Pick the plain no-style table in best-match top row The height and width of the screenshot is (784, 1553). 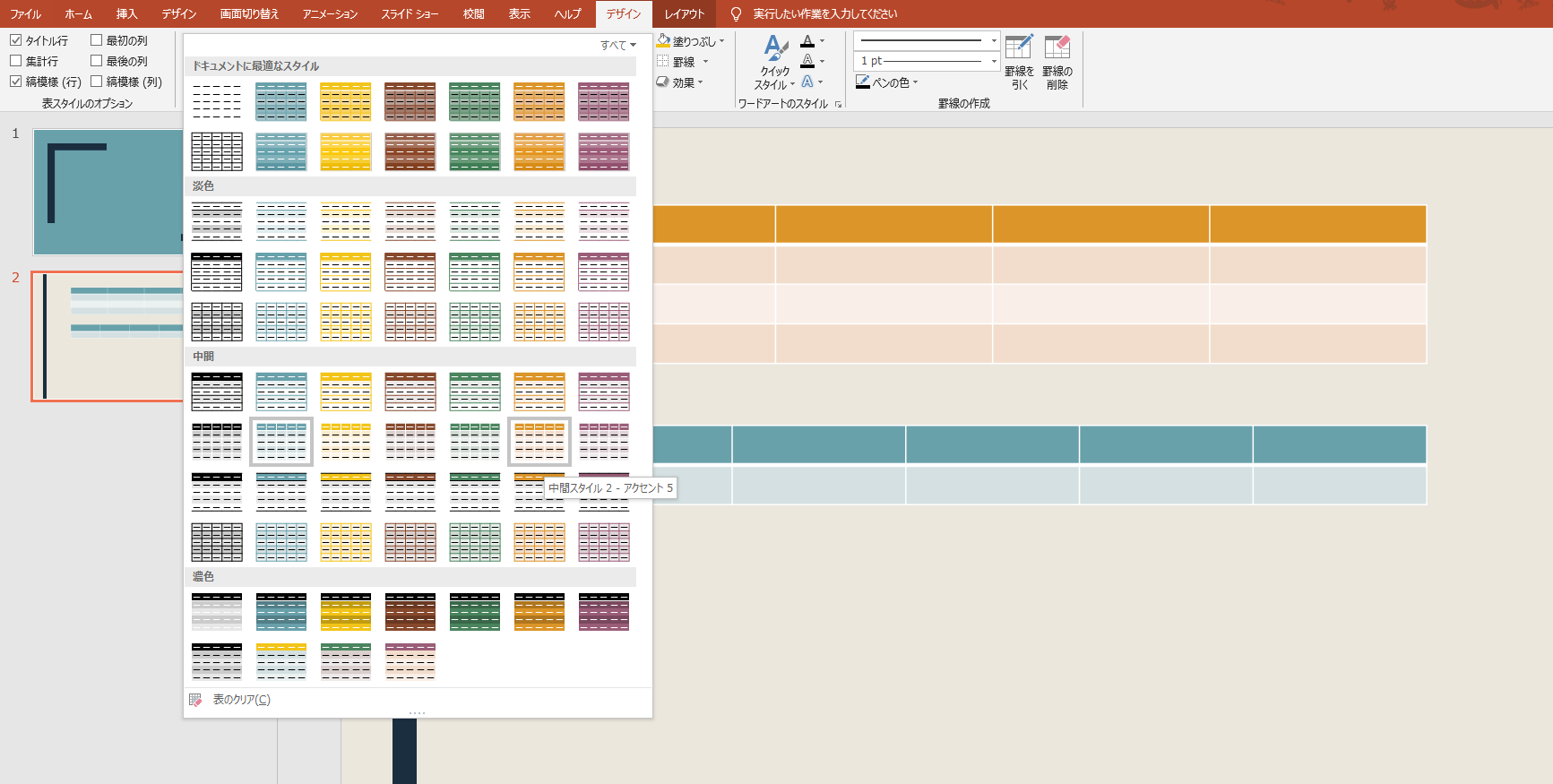click(217, 102)
